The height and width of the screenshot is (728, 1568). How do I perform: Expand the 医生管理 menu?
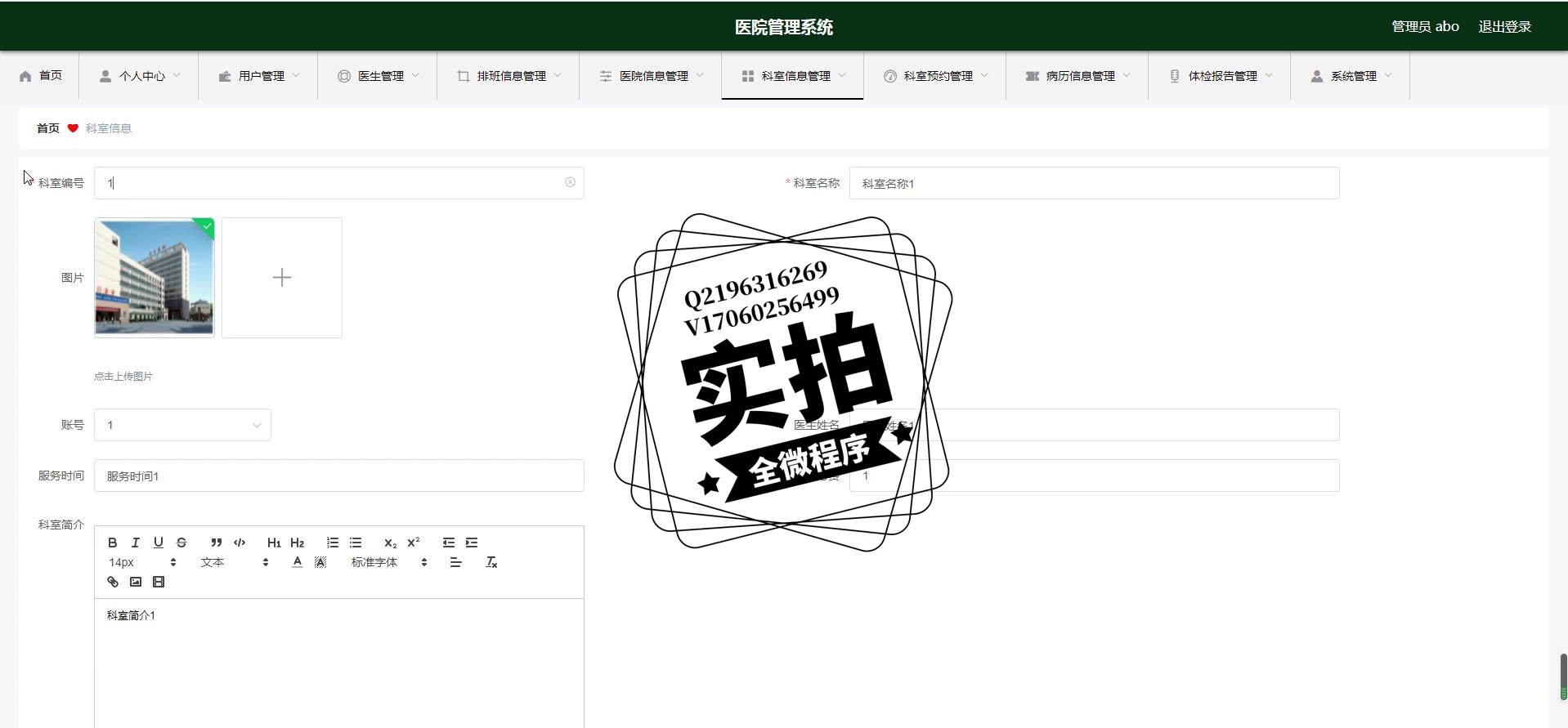[378, 76]
